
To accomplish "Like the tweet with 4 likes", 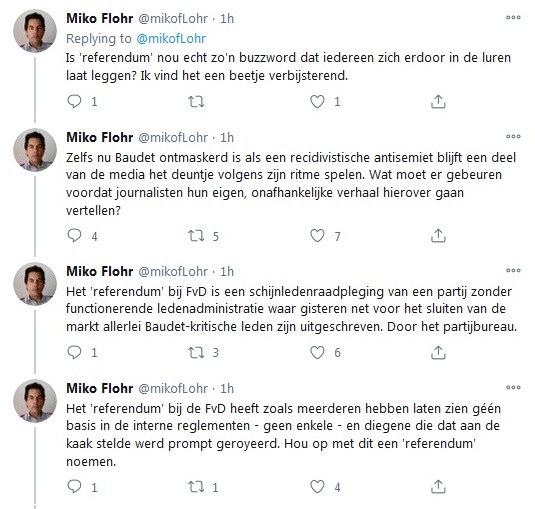I will click(x=317, y=487).
